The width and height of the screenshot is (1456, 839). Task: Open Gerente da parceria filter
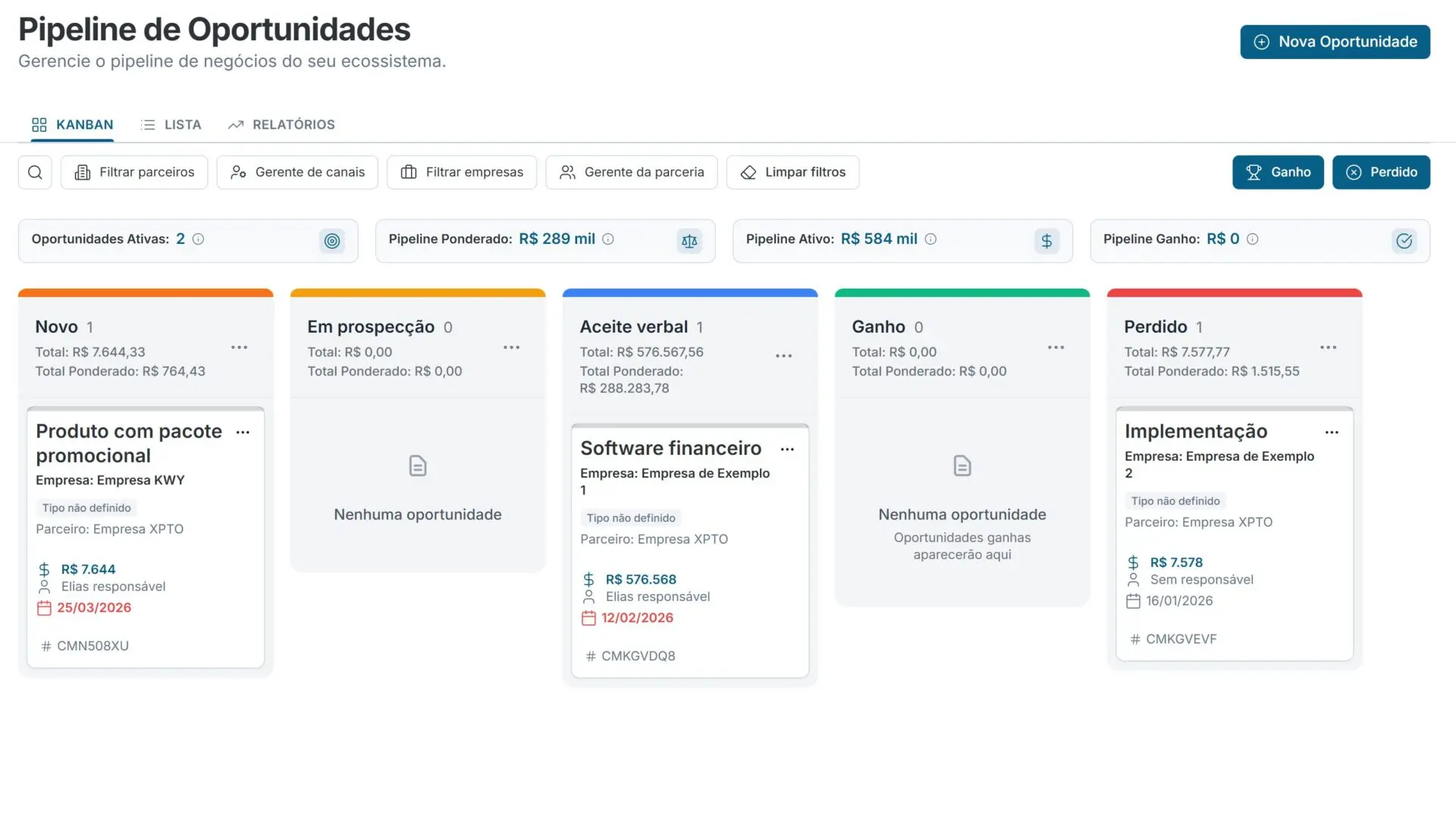pos(632,172)
